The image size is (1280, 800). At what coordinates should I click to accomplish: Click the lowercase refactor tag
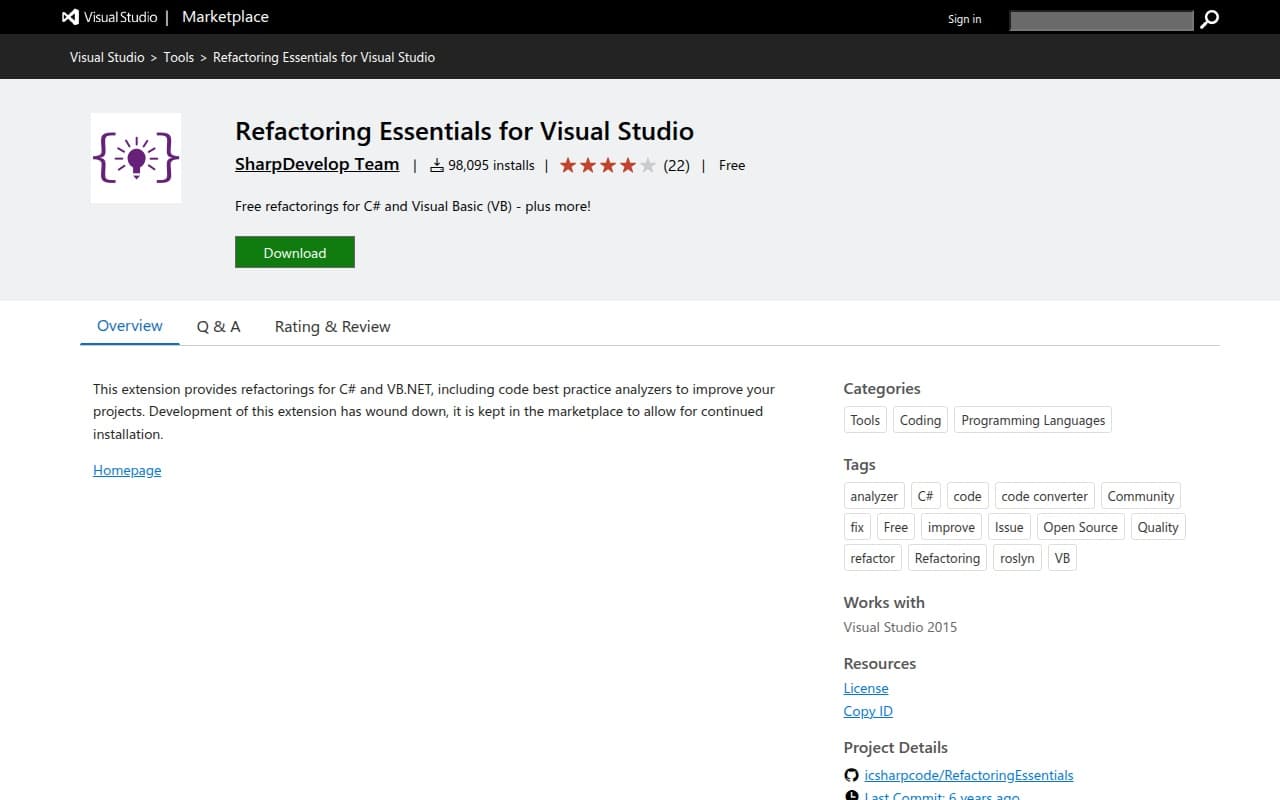(873, 558)
